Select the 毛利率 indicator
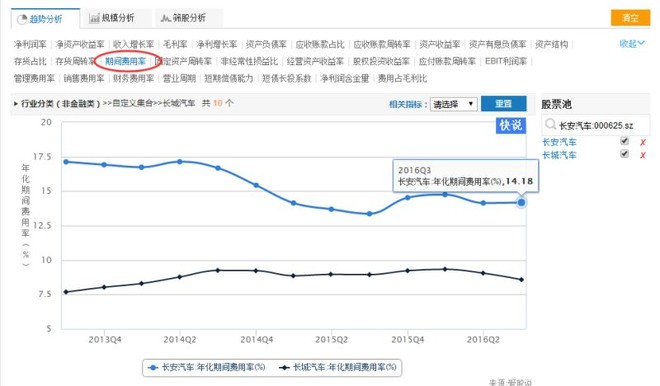Viewport: 660px width, 386px height. tap(175, 44)
